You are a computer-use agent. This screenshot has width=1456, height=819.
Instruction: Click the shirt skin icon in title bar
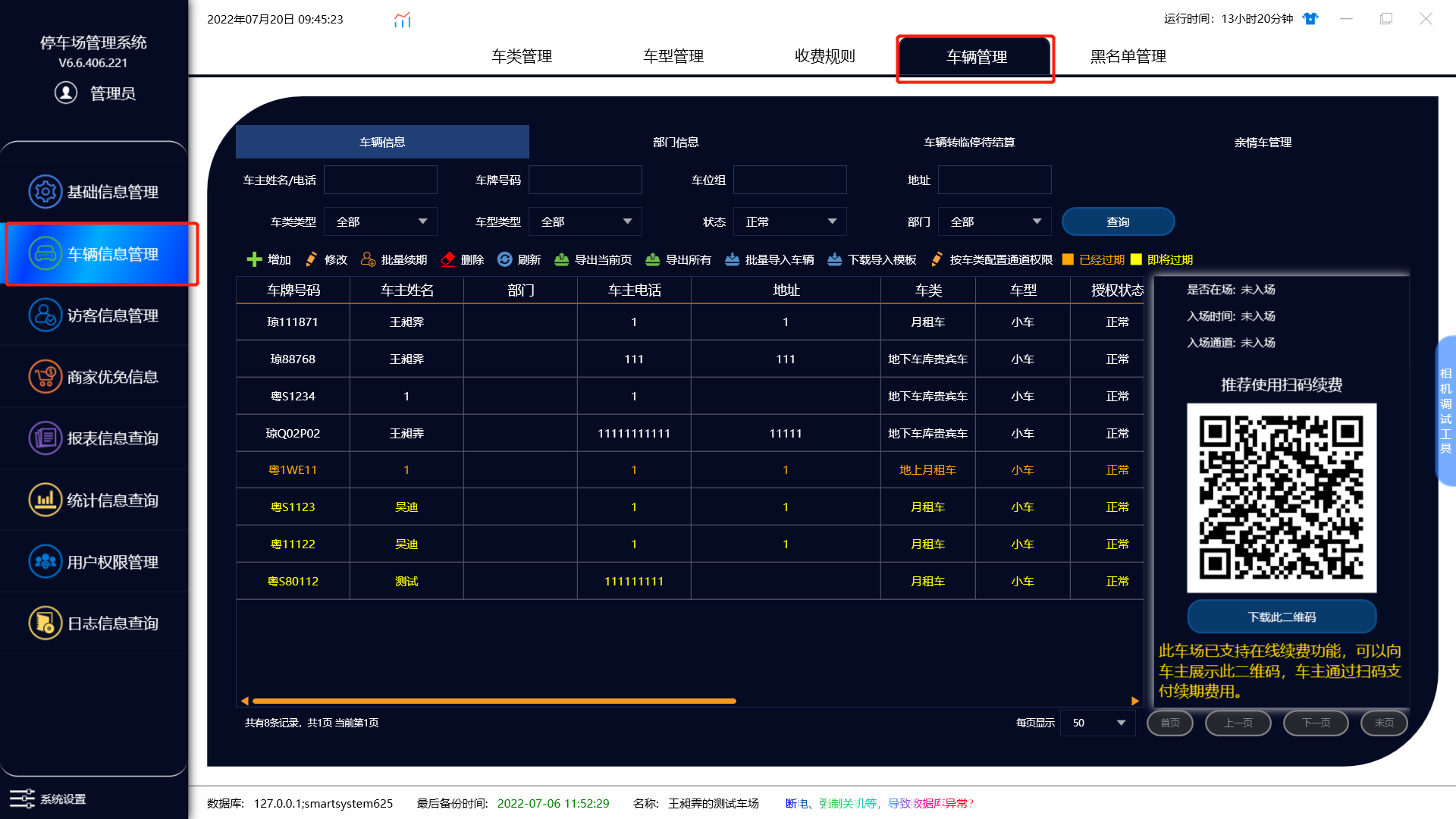tap(1310, 19)
